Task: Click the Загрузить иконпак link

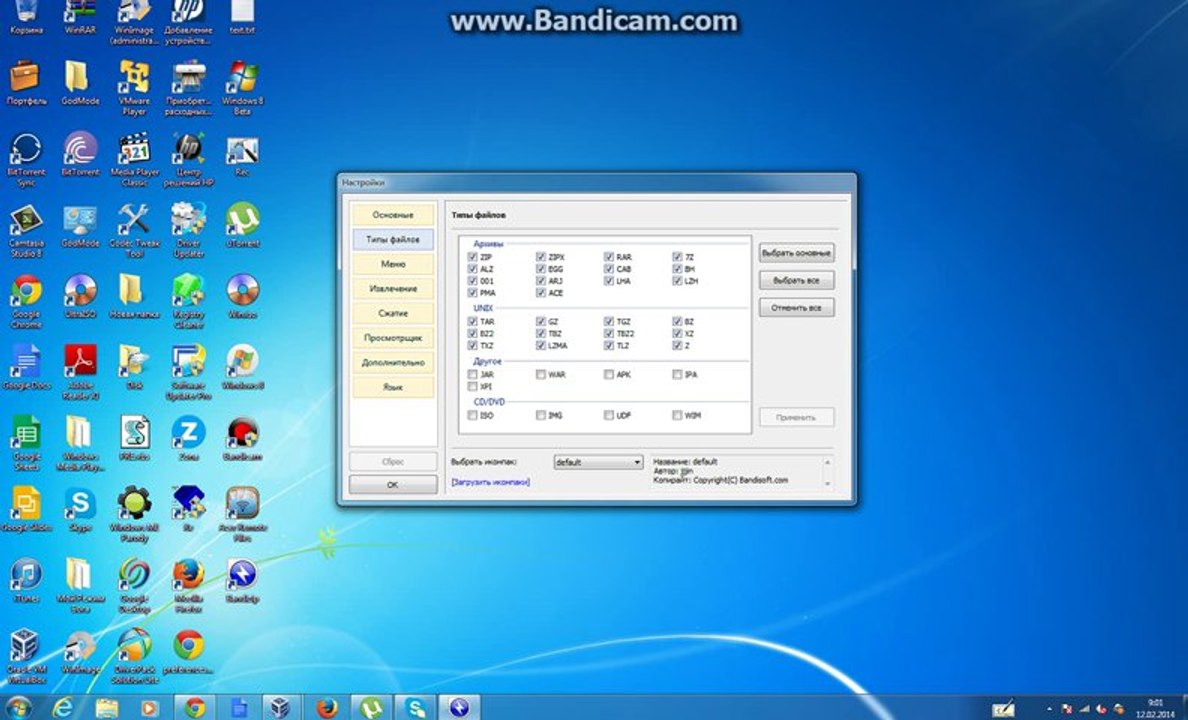Action: click(490, 482)
